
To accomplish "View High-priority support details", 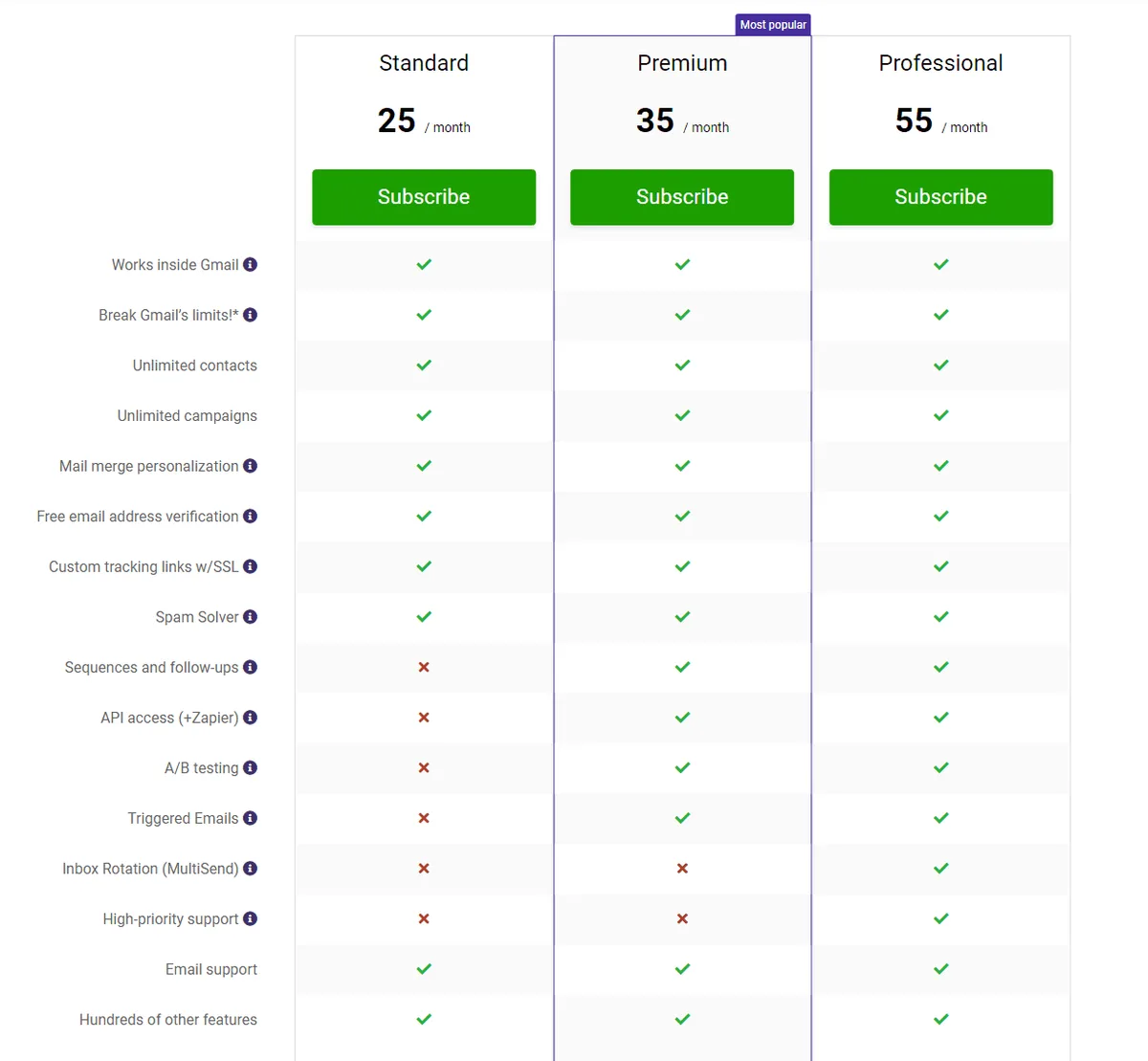I will click(x=250, y=918).
